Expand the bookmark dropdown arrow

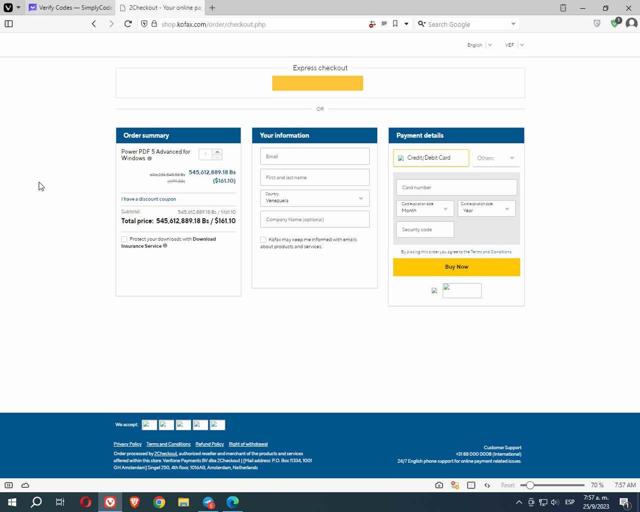(406, 24)
